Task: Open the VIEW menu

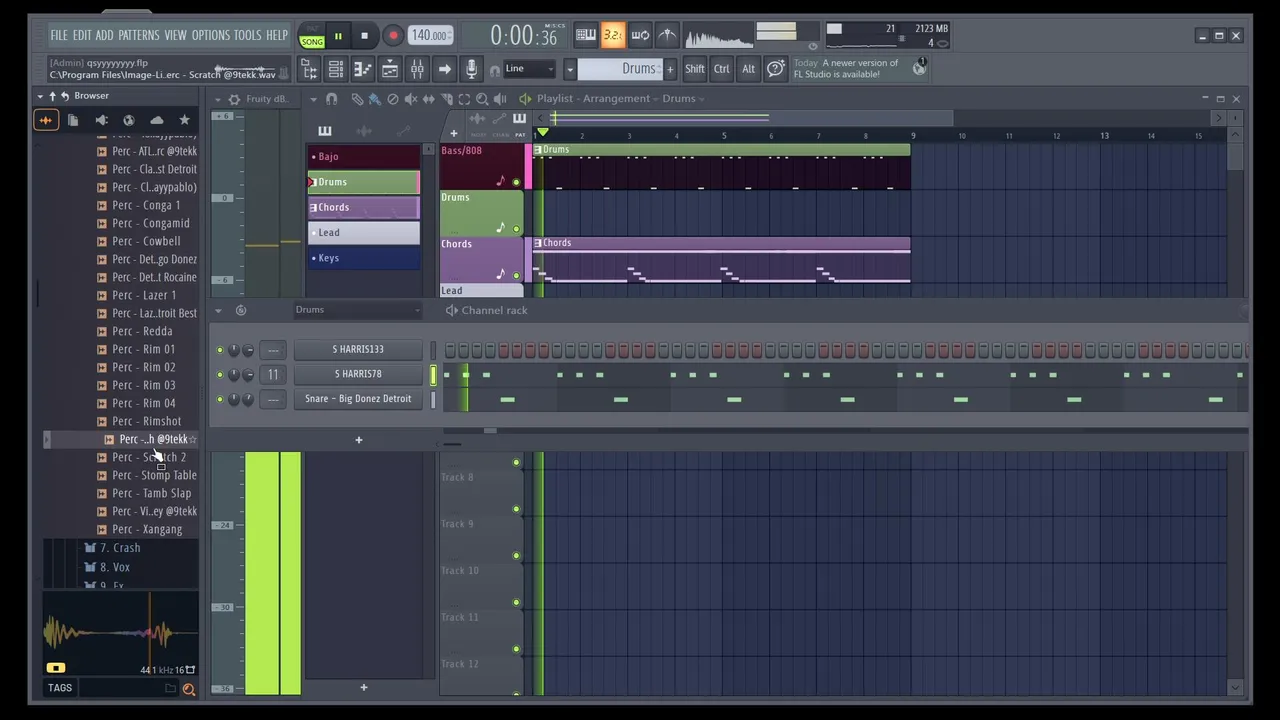Action: pyautogui.click(x=175, y=35)
